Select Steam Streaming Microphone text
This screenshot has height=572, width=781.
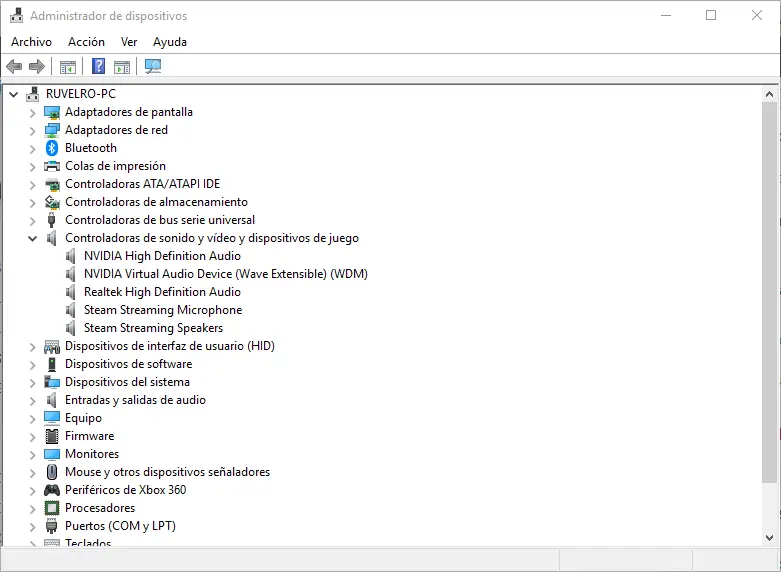163,310
